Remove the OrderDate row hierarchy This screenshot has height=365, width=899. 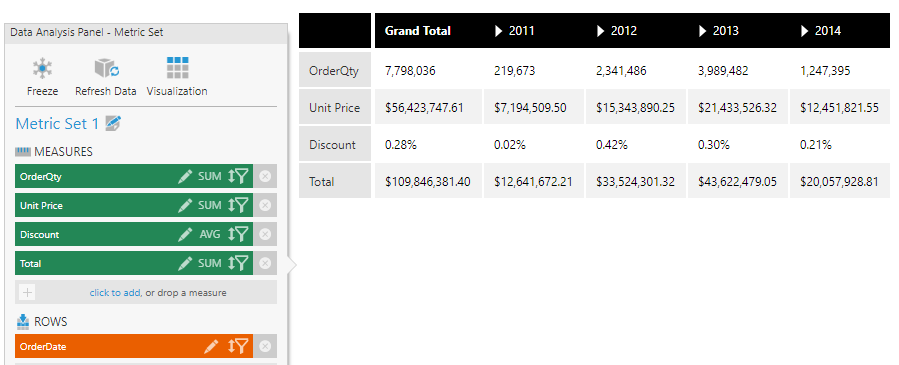(x=265, y=346)
